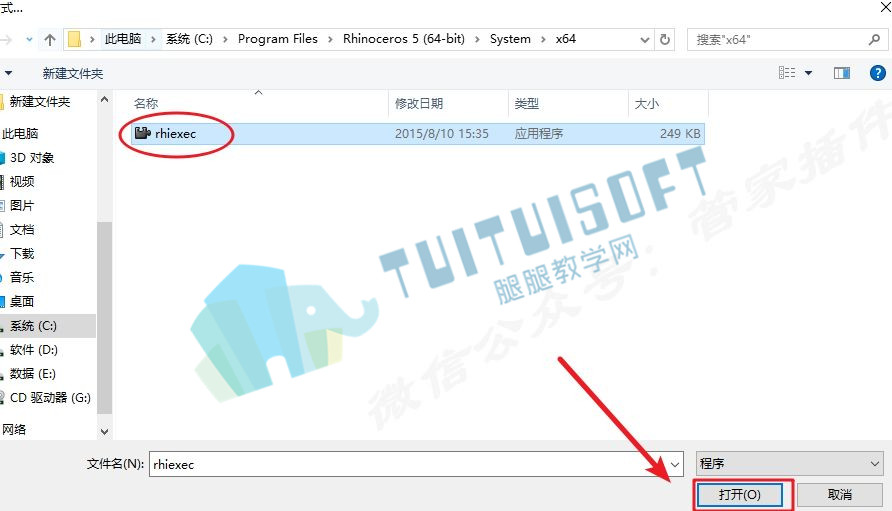Screen dimensions: 892x511
Task: Open 桌面 in navigation pane
Action: (x=22, y=301)
